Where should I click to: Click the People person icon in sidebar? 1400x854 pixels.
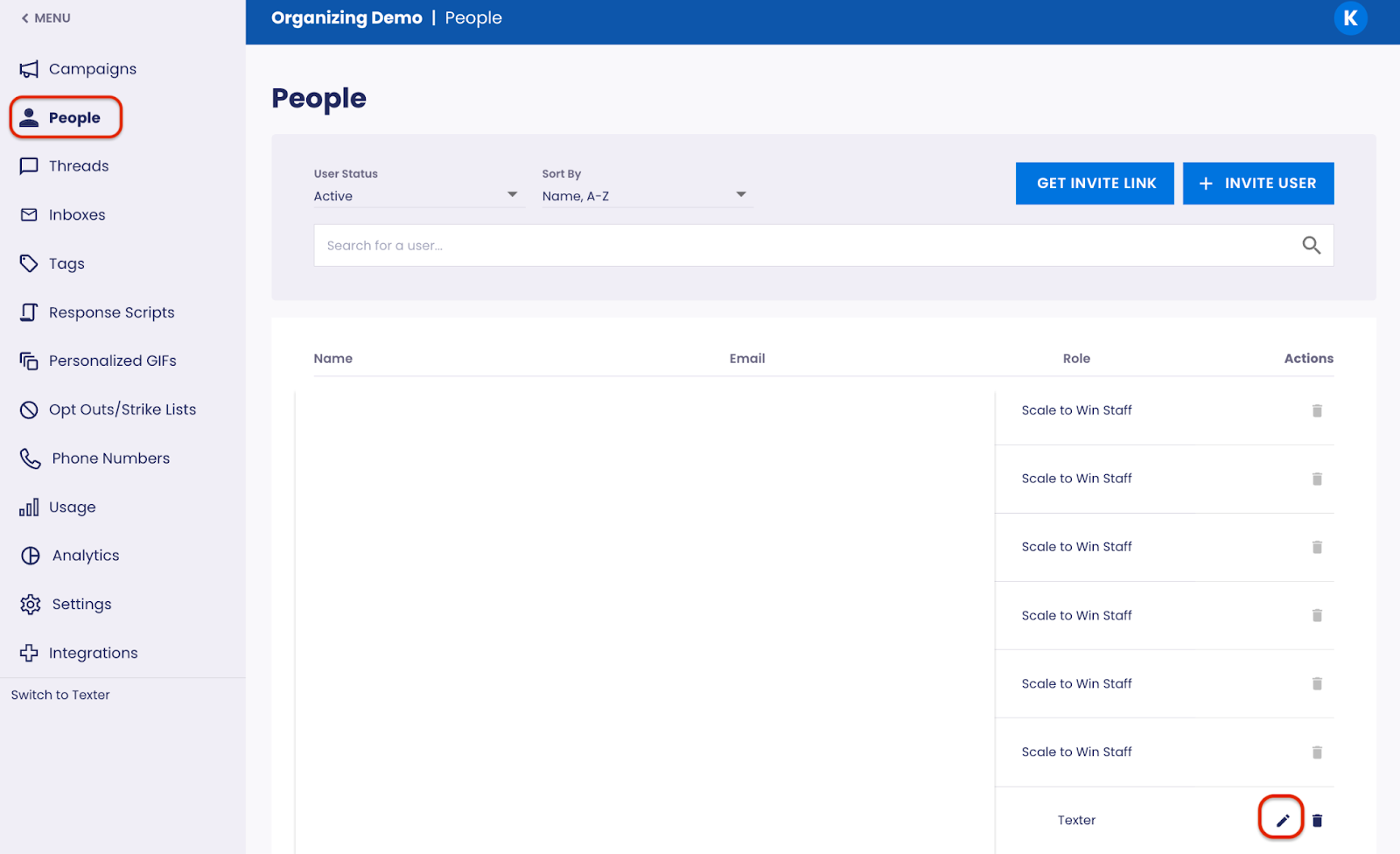(x=29, y=117)
